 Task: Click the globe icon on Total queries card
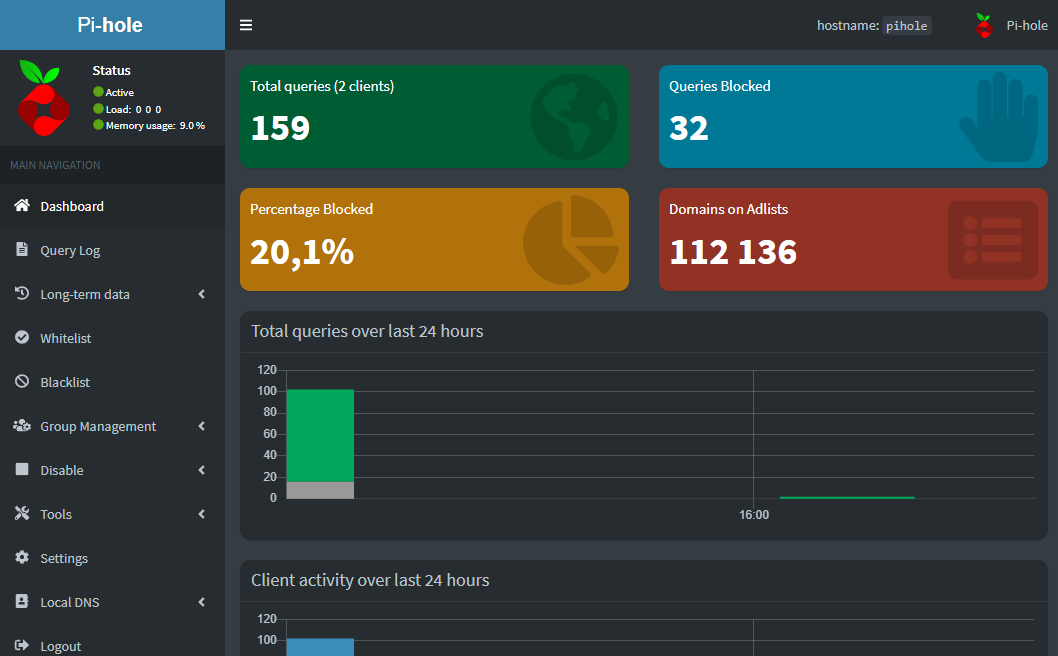click(574, 116)
